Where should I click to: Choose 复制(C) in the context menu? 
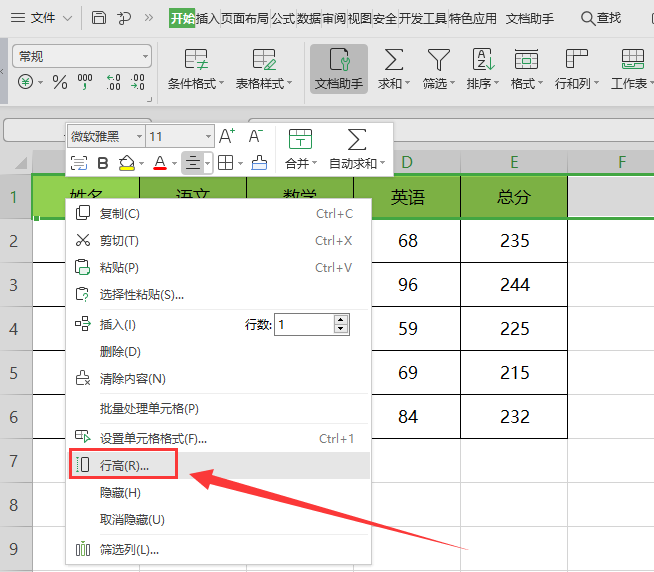pos(119,214)
